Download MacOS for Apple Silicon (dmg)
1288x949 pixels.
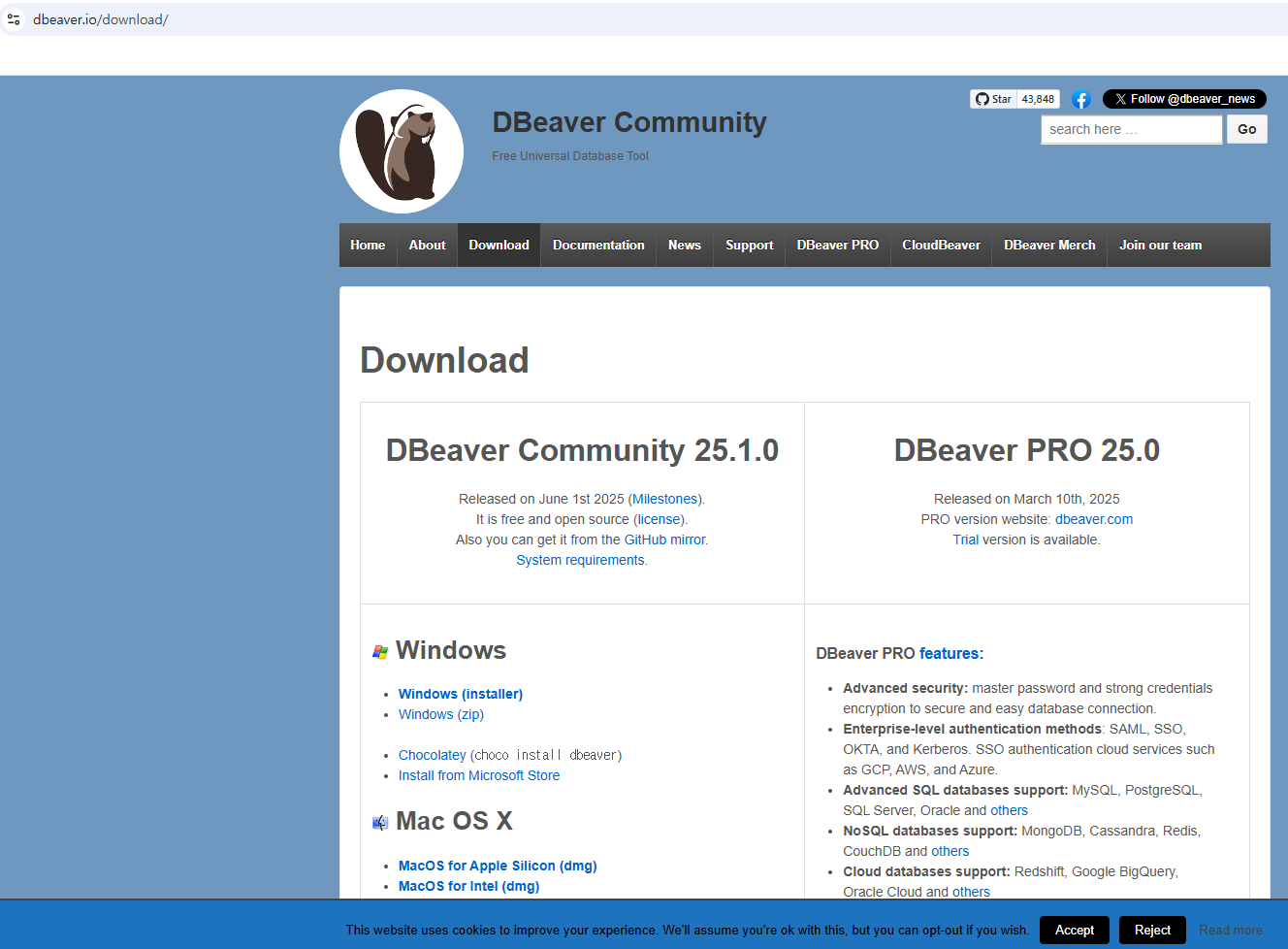(498, 866)
